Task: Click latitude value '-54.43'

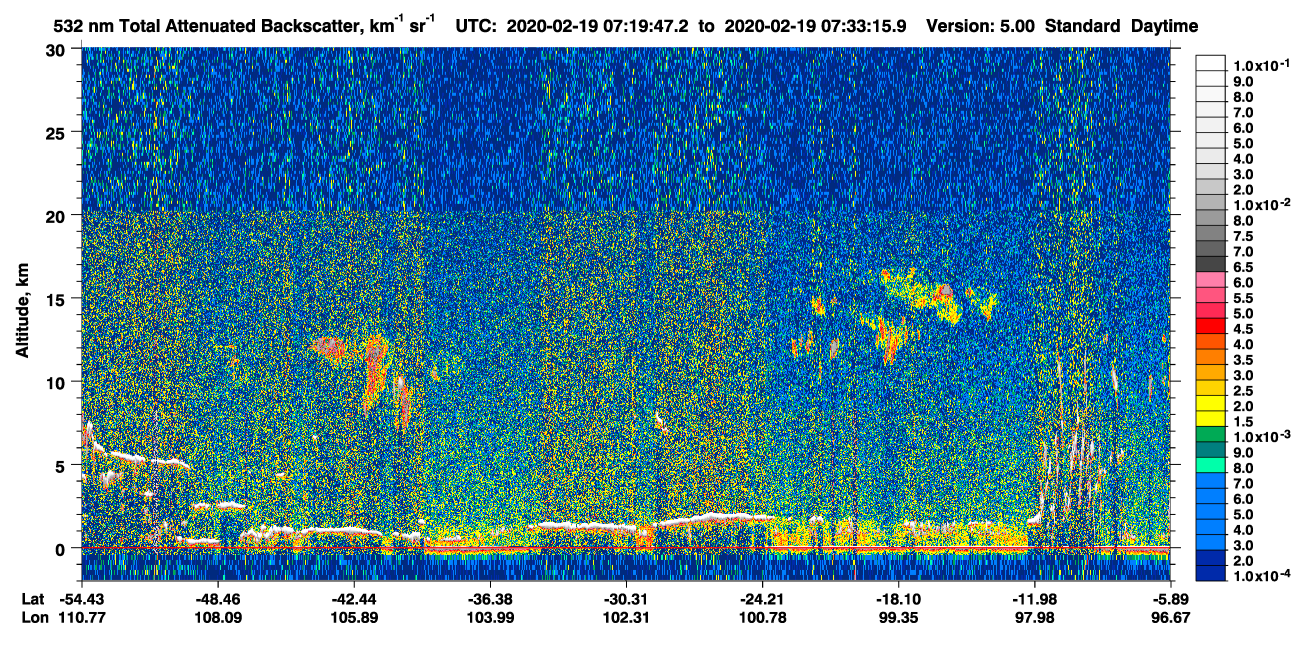Action: (x=83, y=599)
